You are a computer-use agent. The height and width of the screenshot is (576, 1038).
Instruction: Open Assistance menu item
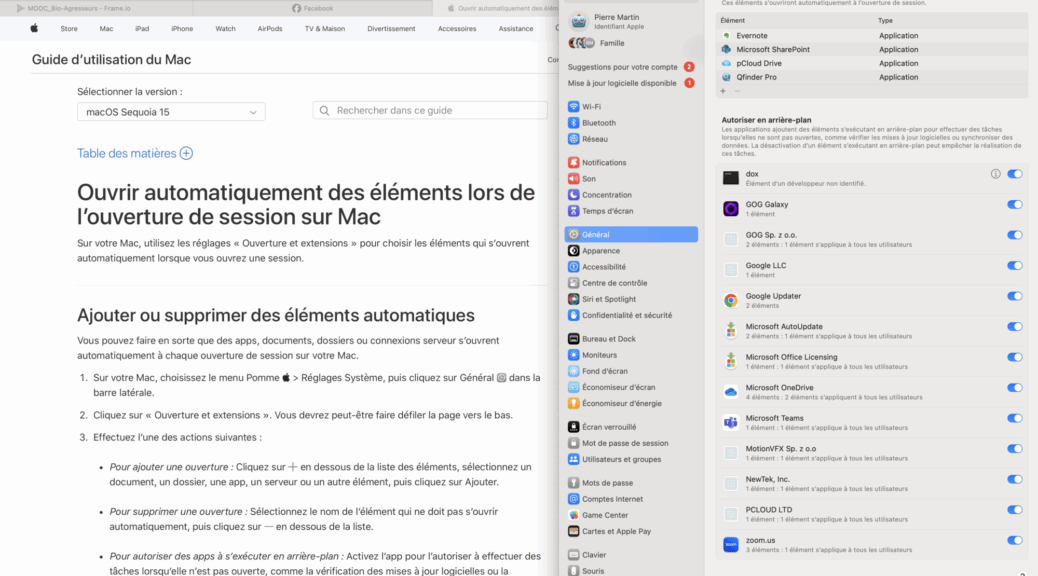[x=516, y=28]
